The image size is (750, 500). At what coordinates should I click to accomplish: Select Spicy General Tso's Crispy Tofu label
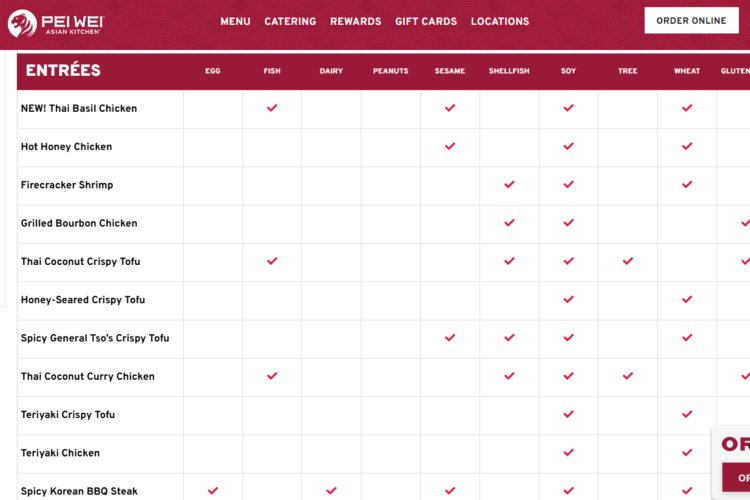(x=95, y=338)
